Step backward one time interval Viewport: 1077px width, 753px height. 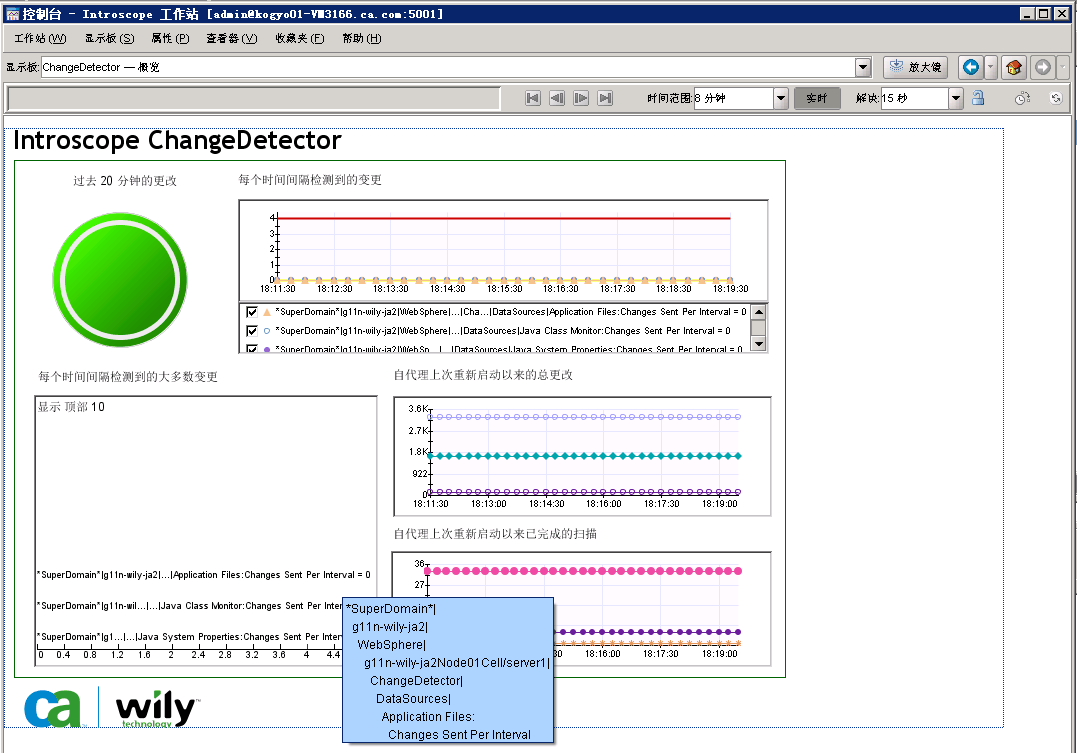point(557,98)
